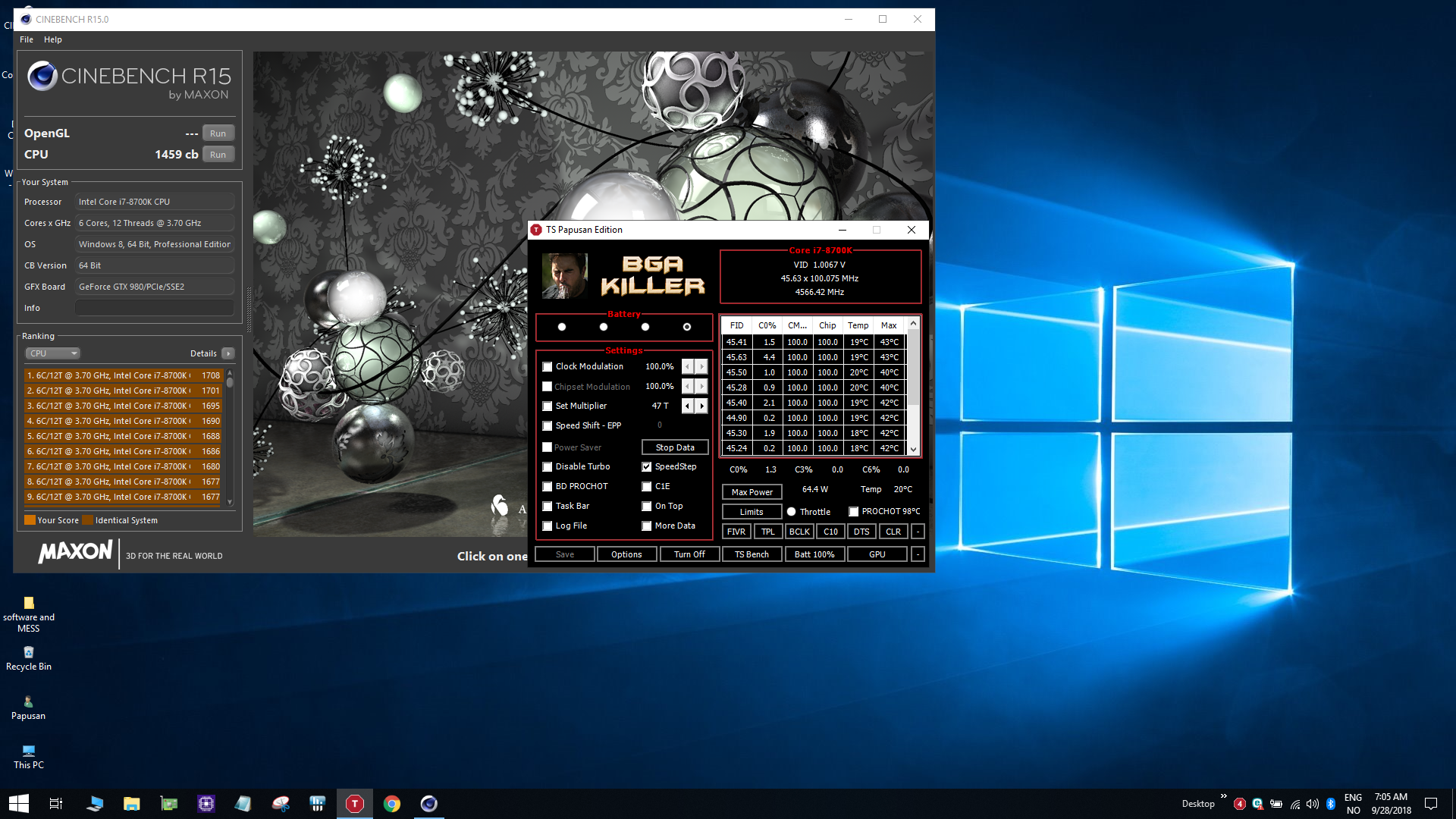Increase Set Multiplier with right arrow
Image resolution: width=1456 pixels, height=819 pixels.
[x=702, y=406]
